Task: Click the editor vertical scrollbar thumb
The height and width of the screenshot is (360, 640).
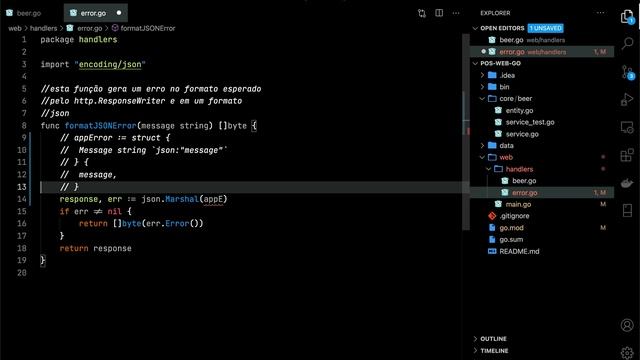Action: (466, 131)
